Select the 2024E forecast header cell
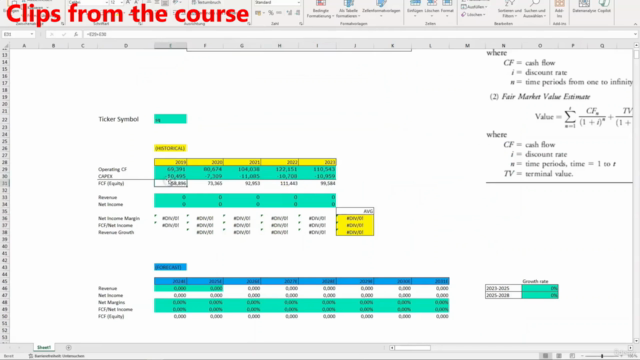The height and width of the screenshot is (360, 640). [170, 281]
